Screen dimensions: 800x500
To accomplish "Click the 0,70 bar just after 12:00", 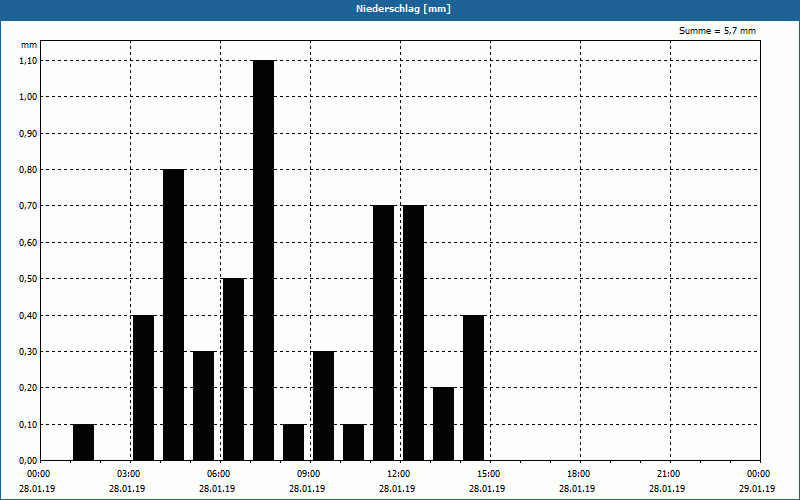I will (x=413, y=333).
